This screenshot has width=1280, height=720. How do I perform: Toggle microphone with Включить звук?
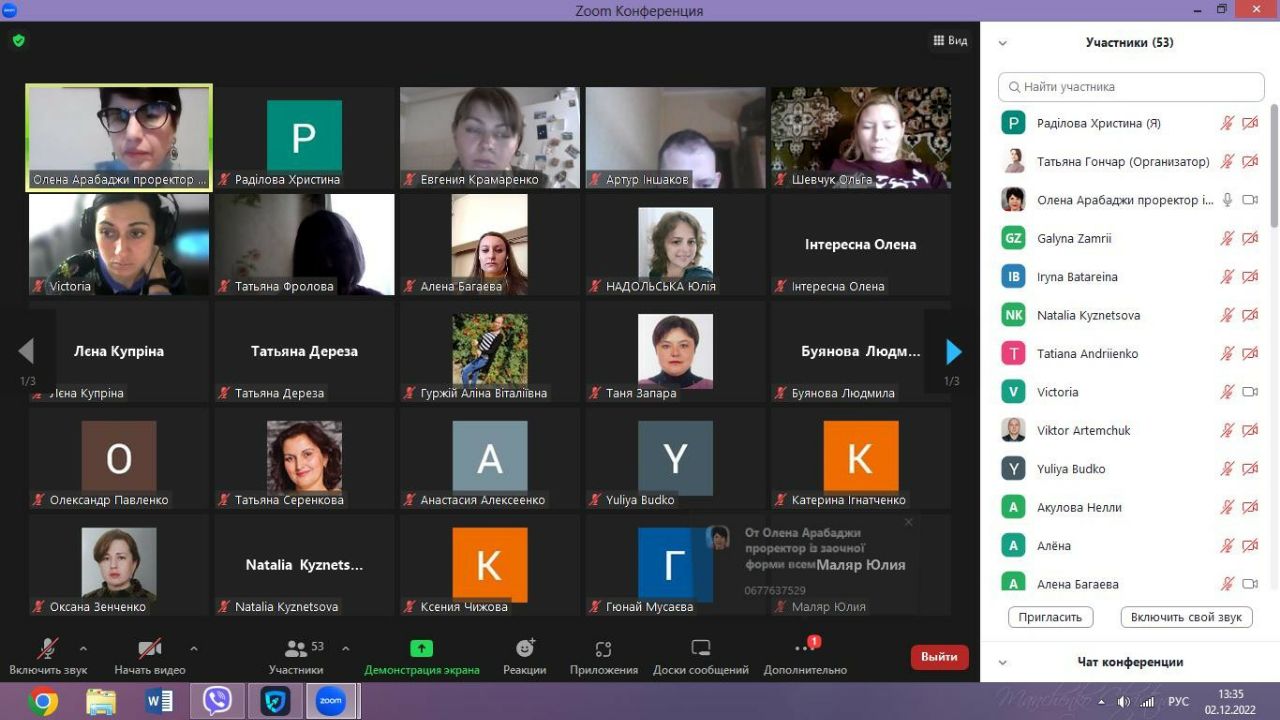click(47, 649)
